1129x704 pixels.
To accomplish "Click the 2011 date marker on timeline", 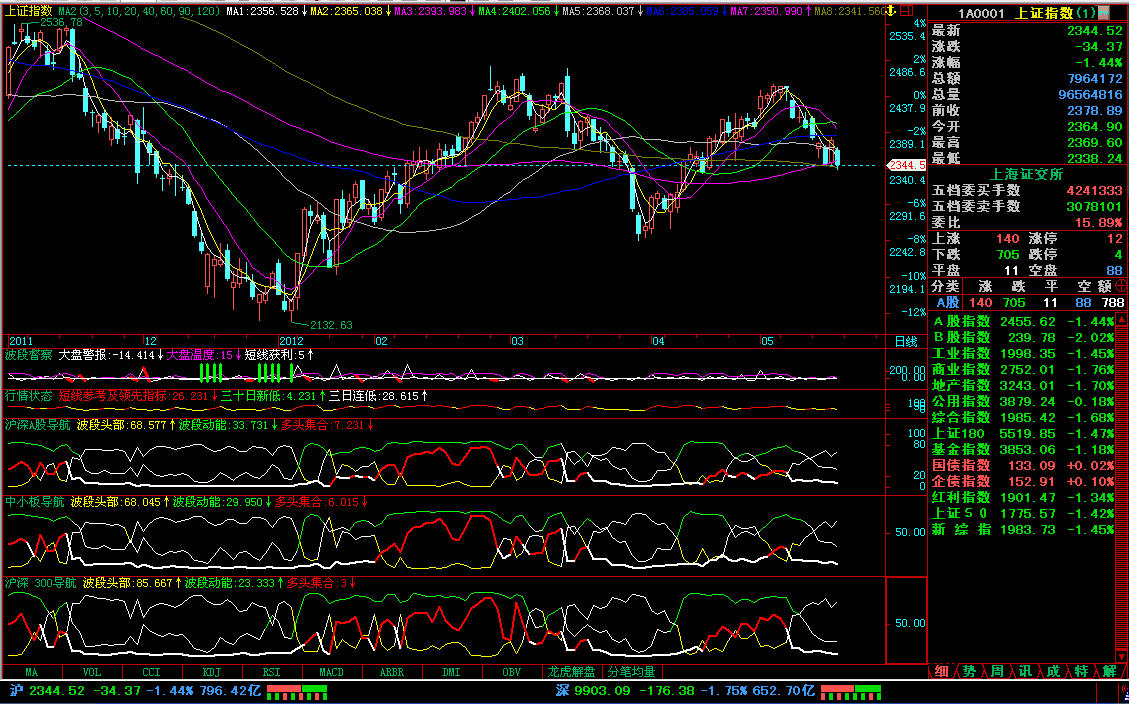I will coord(19,340).
